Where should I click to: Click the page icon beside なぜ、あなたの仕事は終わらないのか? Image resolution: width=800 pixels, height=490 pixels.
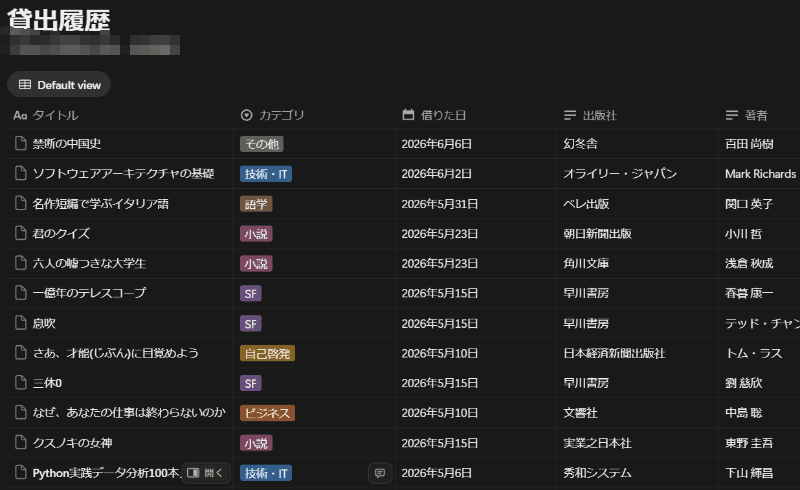[20, 412]
